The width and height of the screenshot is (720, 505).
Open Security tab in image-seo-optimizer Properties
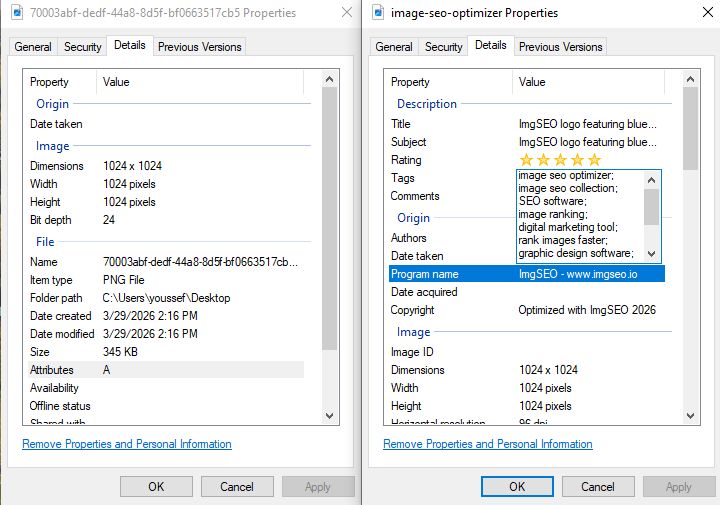coord(444,47)
